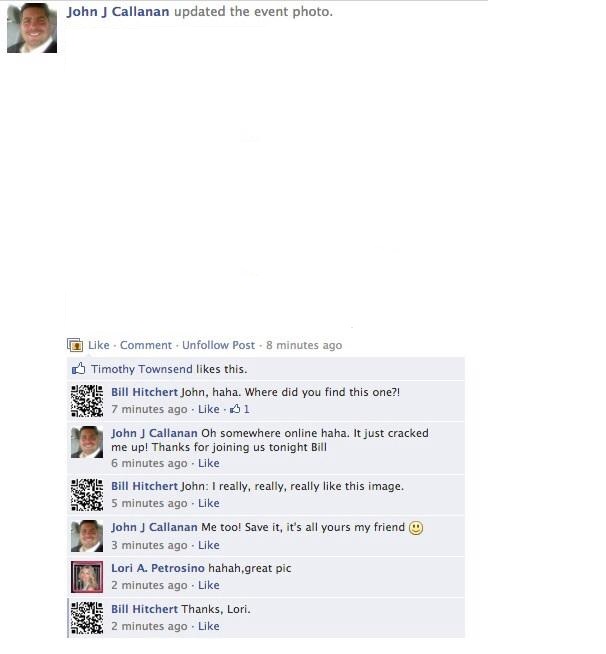Like Bill's 'Where did you find this one' comment
606x654 pixels.
pyautogui.click(x=209, y=409)
